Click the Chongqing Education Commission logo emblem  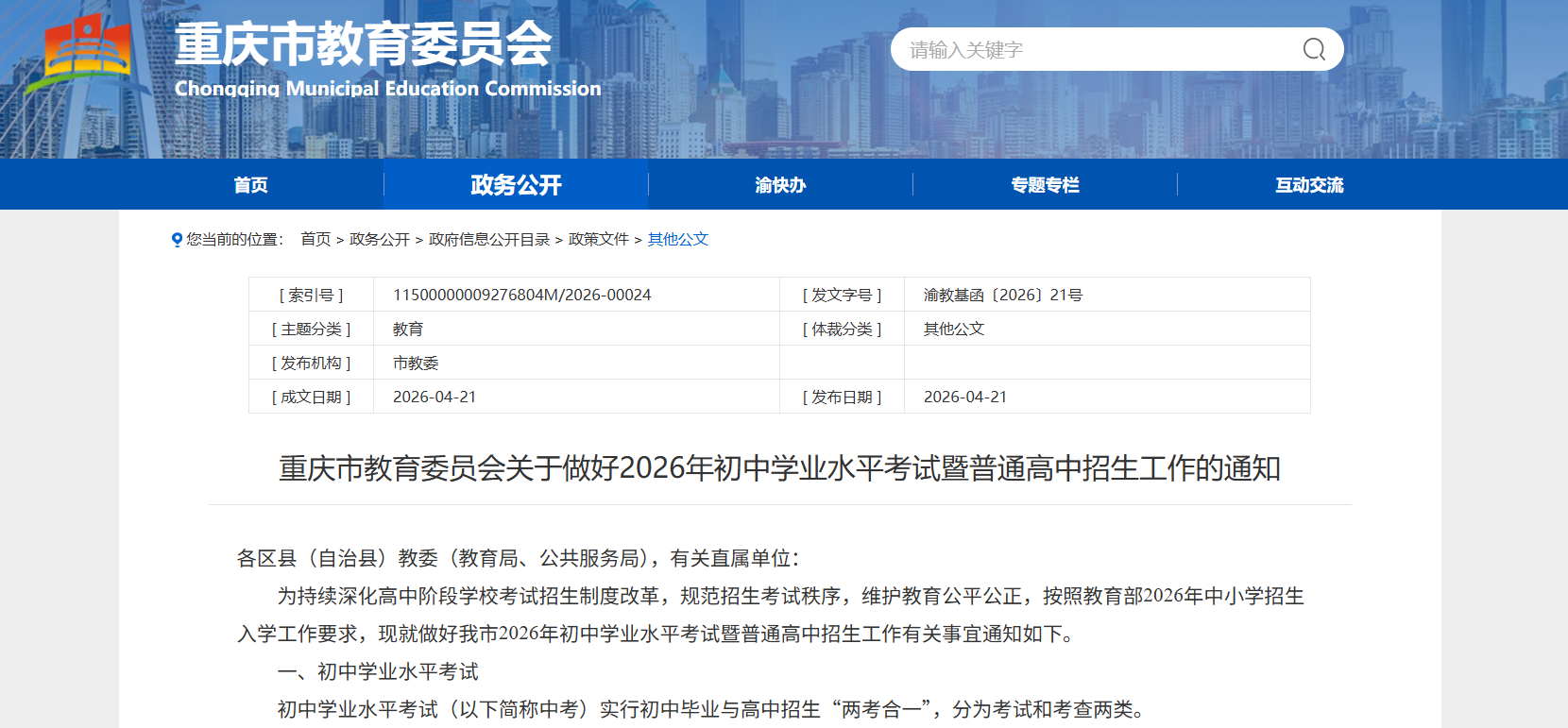pos(88,52)
